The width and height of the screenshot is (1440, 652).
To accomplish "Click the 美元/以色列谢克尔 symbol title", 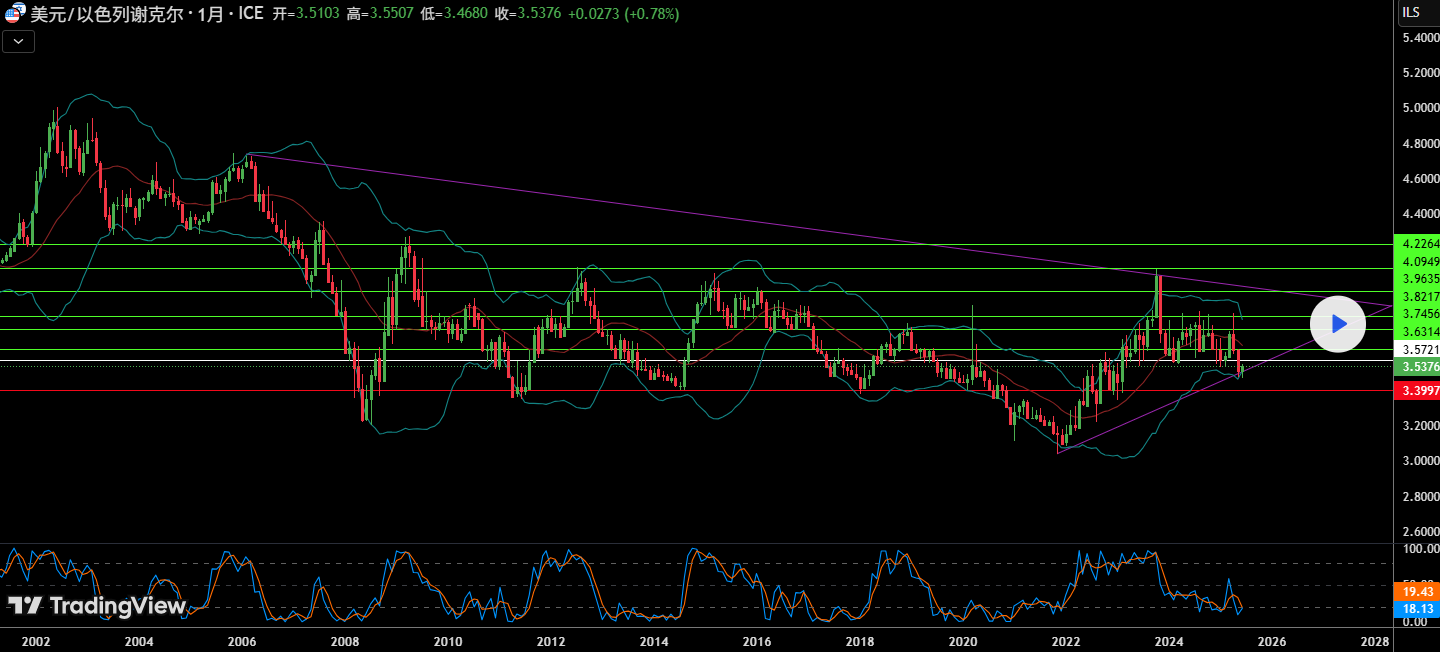I will 106,14.
